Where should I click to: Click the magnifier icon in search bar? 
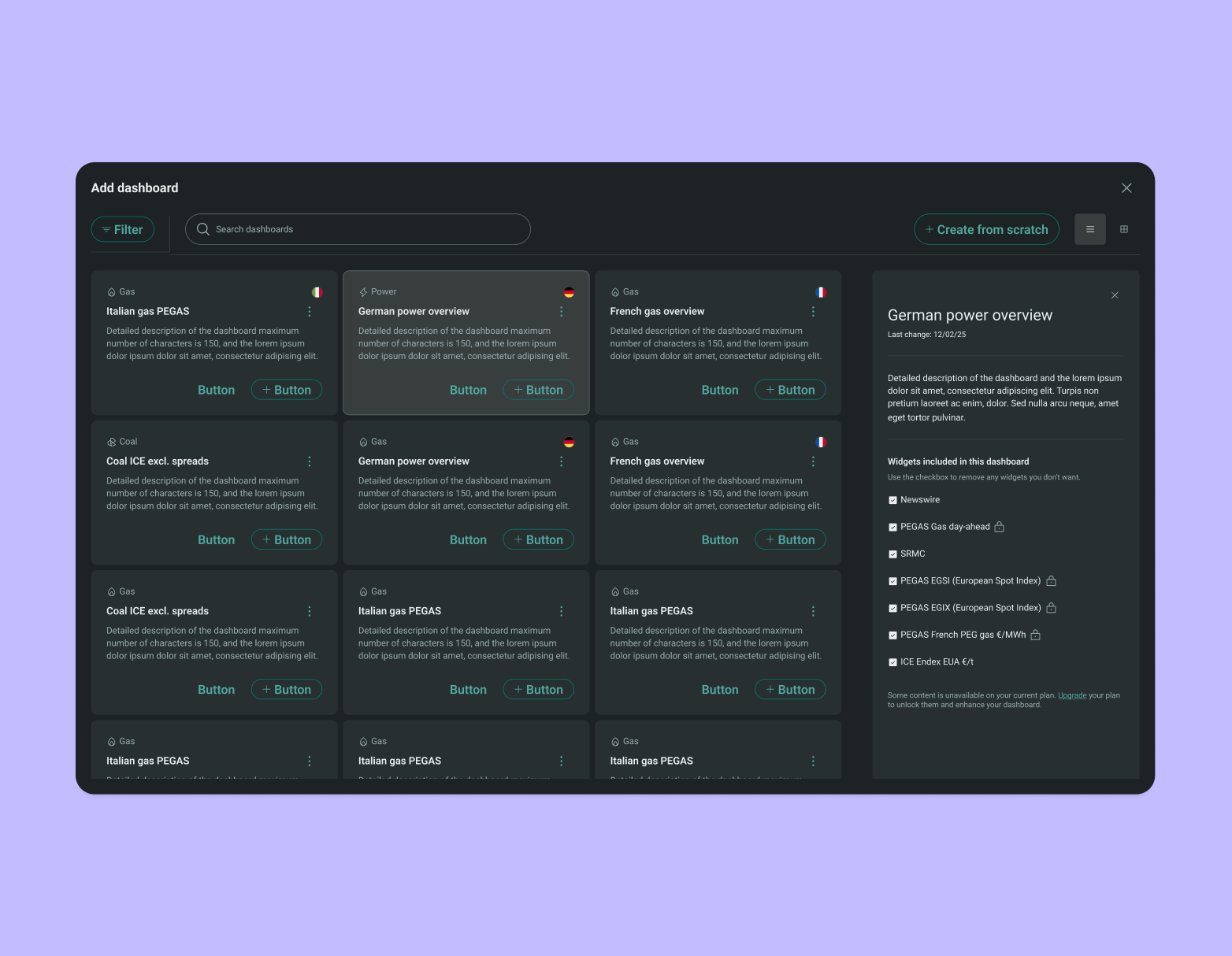point(203,229)
